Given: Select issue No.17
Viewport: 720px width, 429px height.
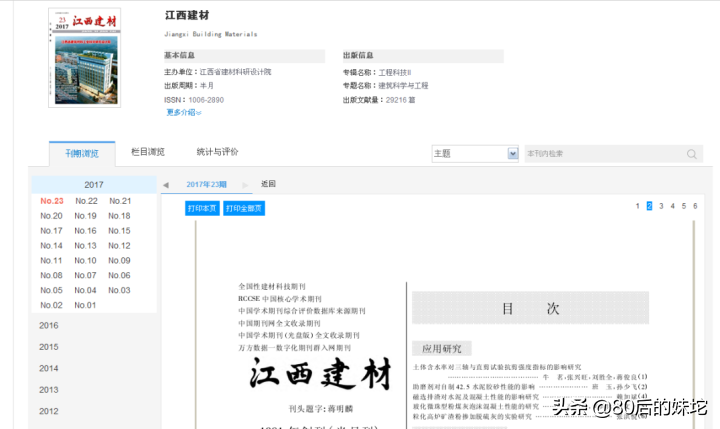Looking at the screenshot, I should coord(51,231).
